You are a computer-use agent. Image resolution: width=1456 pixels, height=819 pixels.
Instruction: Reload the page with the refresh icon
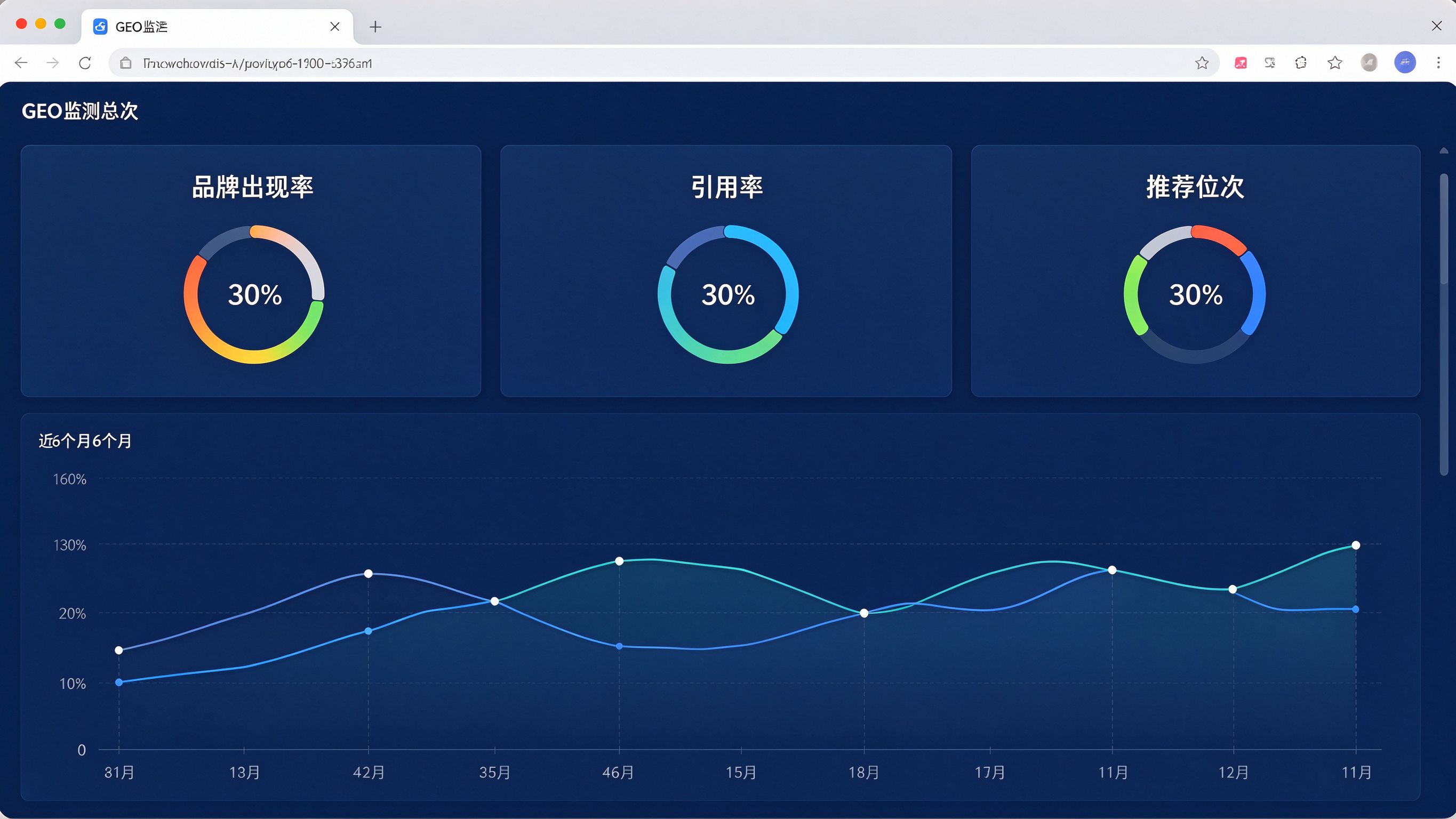click(x=85, y=63)
